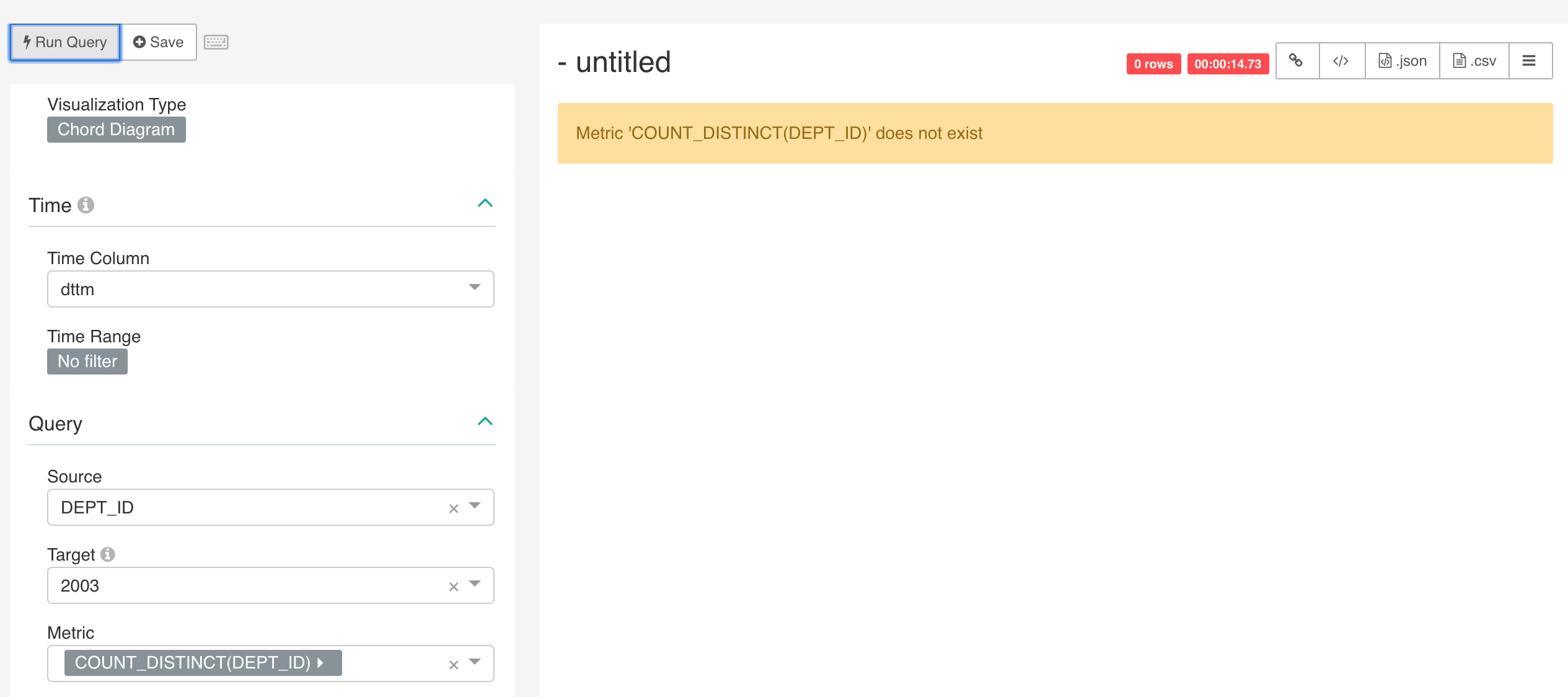The width and height of the screenshot is (1568, 697).
Task: Run the query
Action: coord(65,42)
